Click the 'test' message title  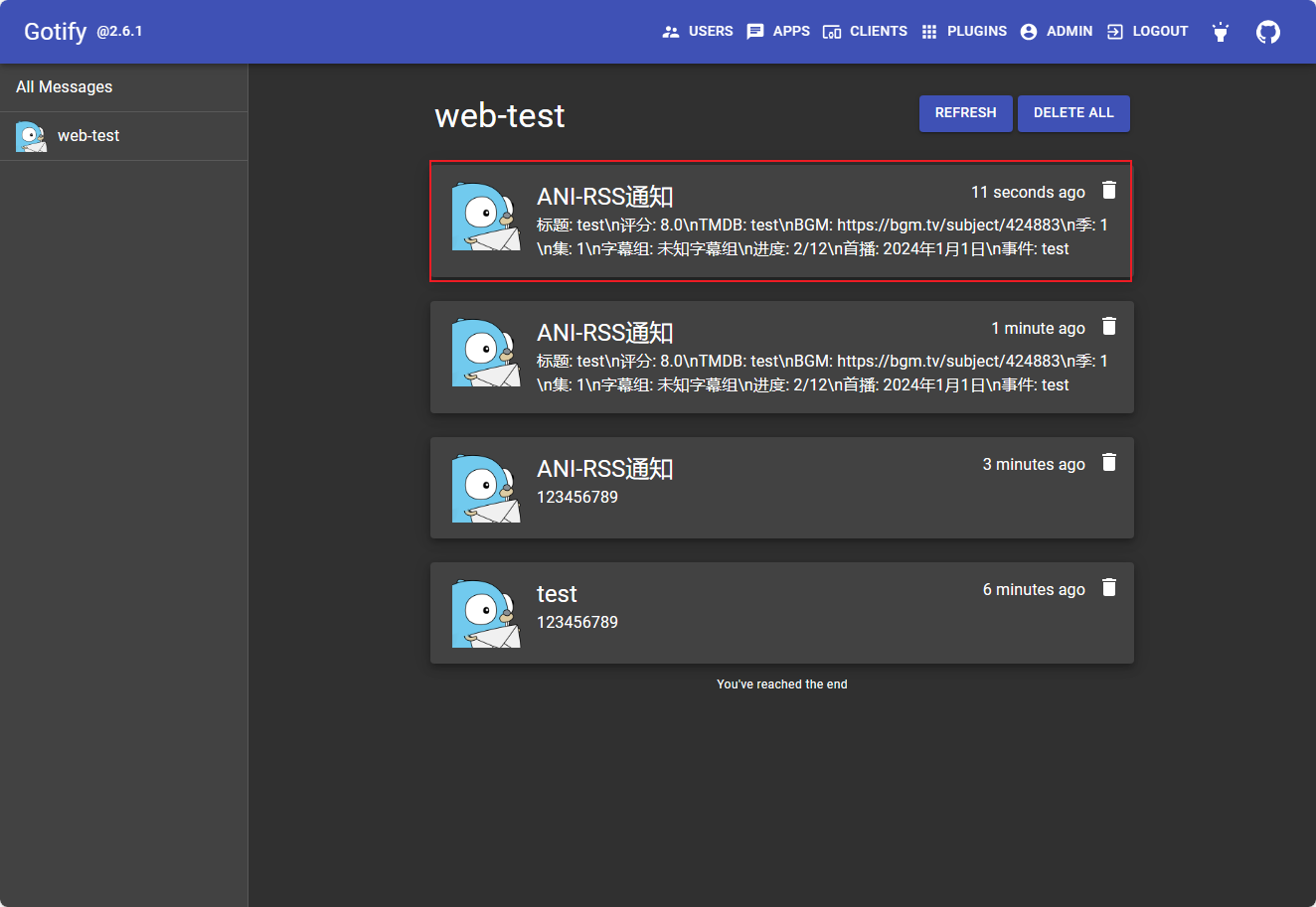pos(557,594)
